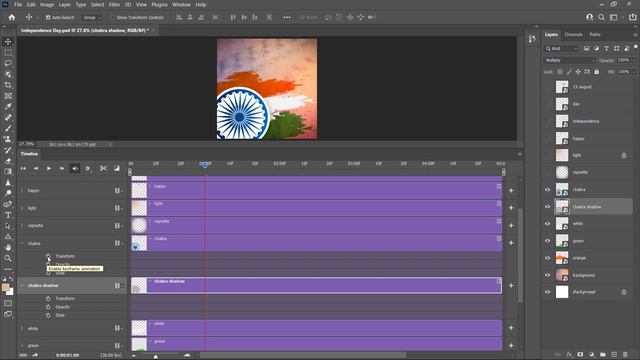Select the Eyedropper tool
This screenshot has width=640, height=360.
[x=8, y=107]
